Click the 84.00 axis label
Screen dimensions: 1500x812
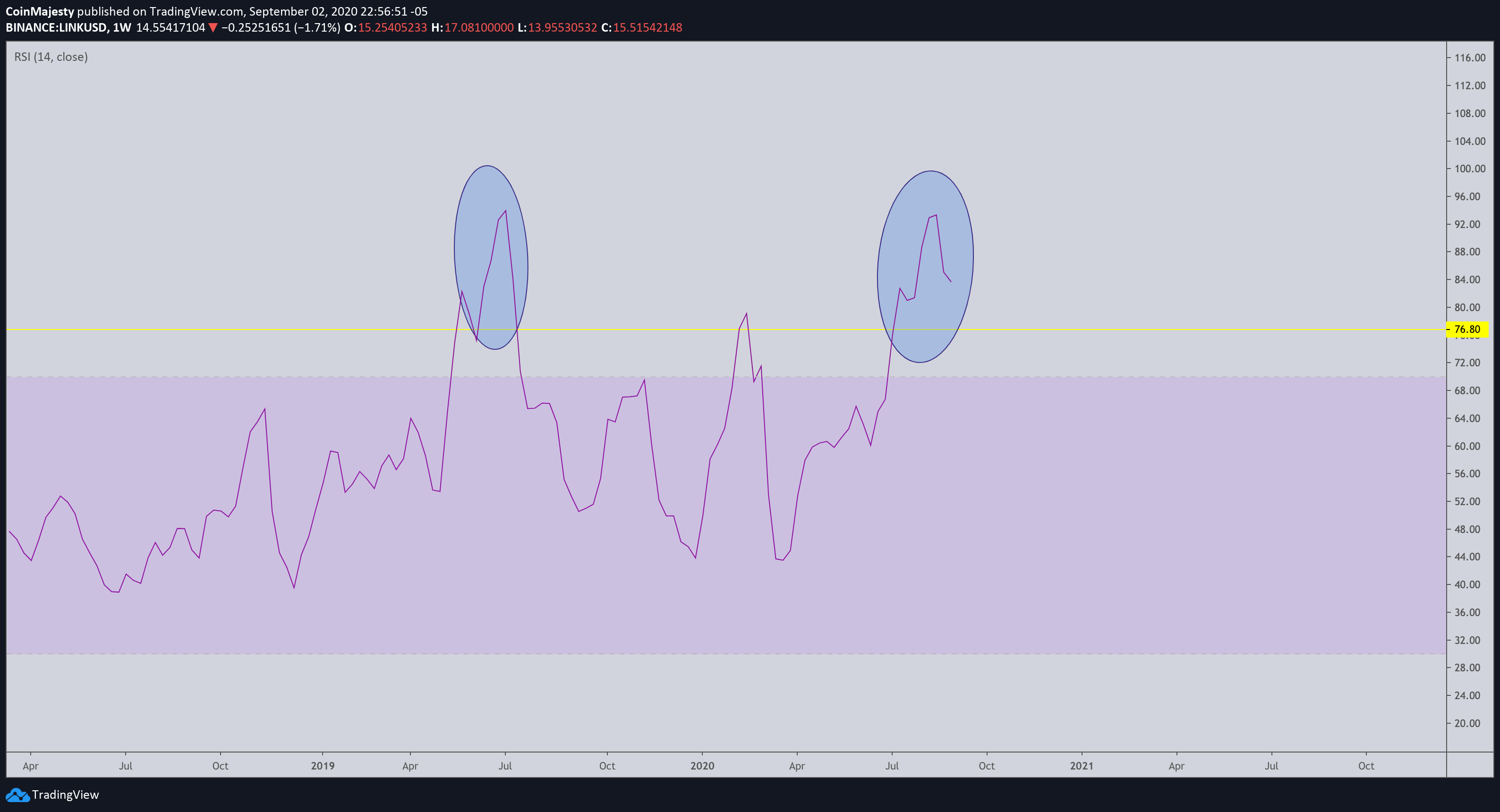tap(1467, 279)
